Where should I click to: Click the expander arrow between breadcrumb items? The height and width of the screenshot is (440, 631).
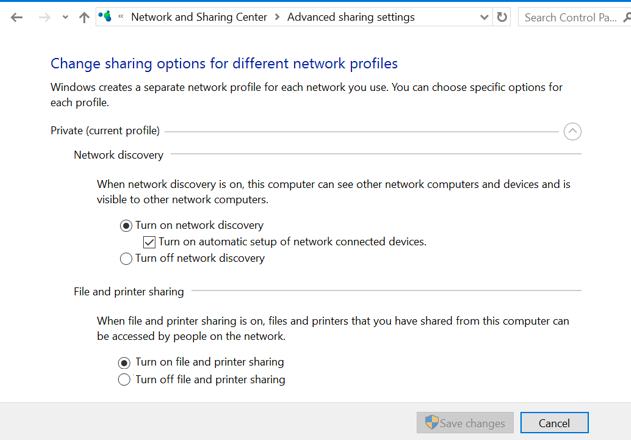tap(278, 17)
